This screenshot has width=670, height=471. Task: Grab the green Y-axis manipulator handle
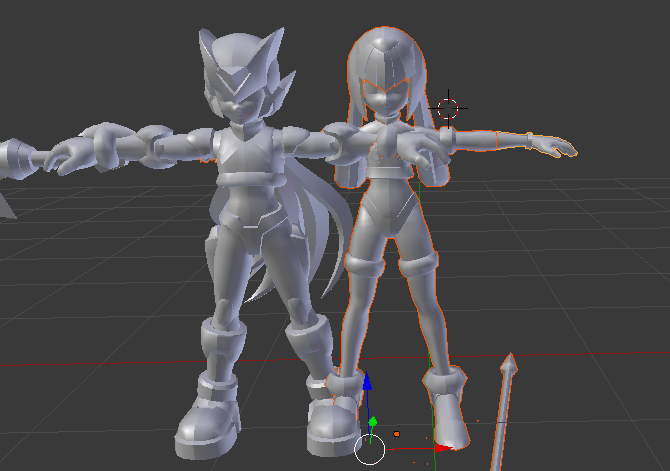(x=373, y=422)
